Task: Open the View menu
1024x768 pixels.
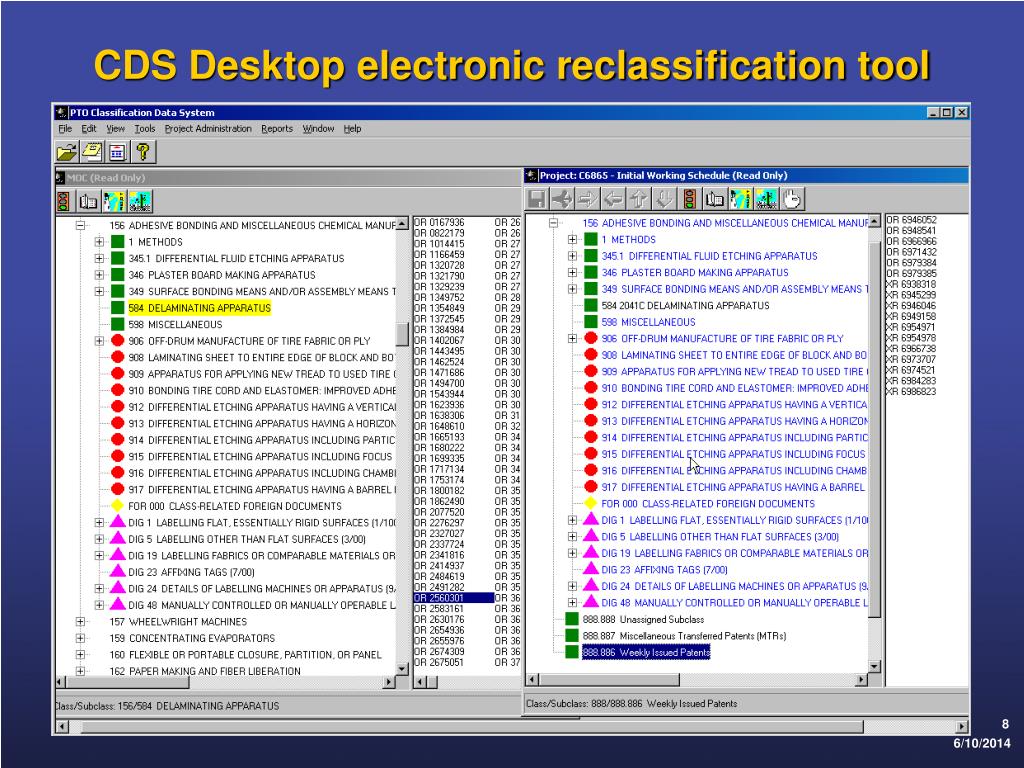Action: [x=116, y=129]
